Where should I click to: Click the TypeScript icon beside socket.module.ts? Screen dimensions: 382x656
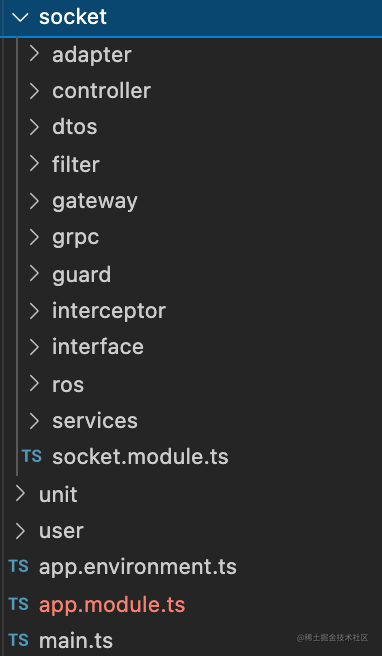pyautogui.click(x=32, y=456)
